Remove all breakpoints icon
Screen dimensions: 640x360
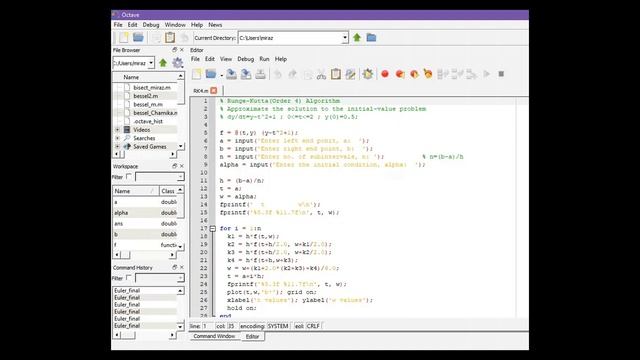[x=428, y=74]
